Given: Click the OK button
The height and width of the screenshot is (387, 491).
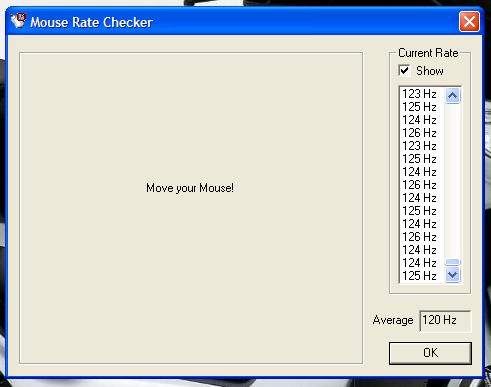Looking at the screenshot, I should [430, 353].
